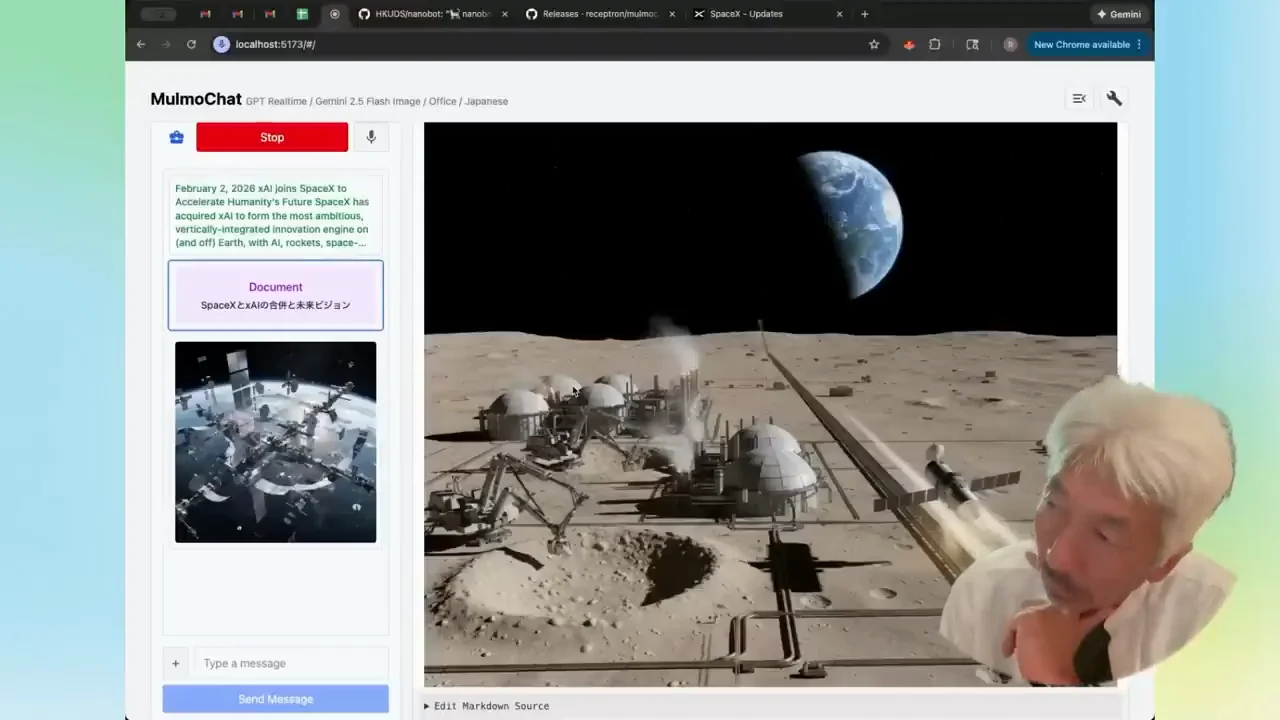Expand Edit Markdown Source section
Viewport: 1280px width, 720px height.
[x=487, y=706]
